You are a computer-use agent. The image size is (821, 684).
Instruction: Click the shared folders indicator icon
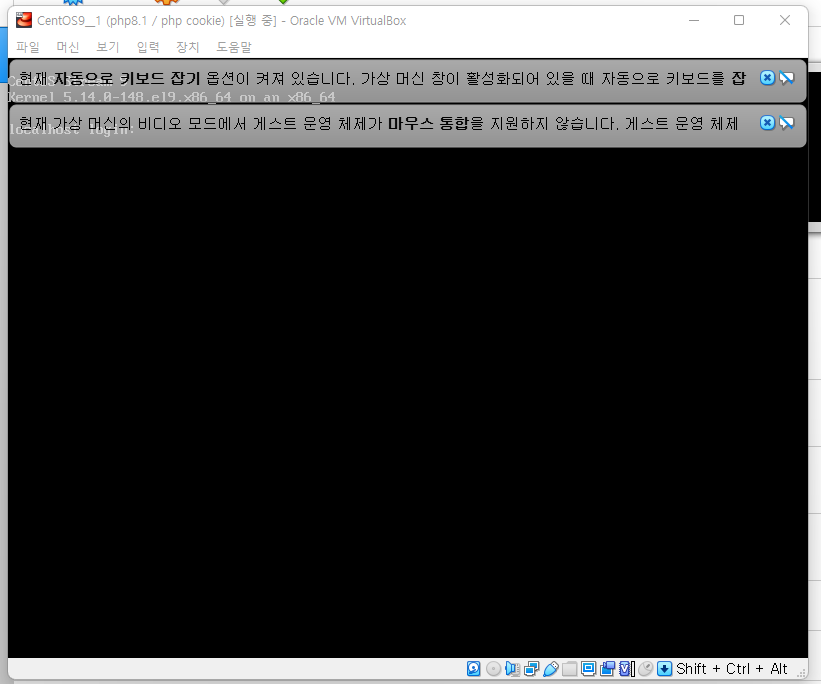click(570, 669)
